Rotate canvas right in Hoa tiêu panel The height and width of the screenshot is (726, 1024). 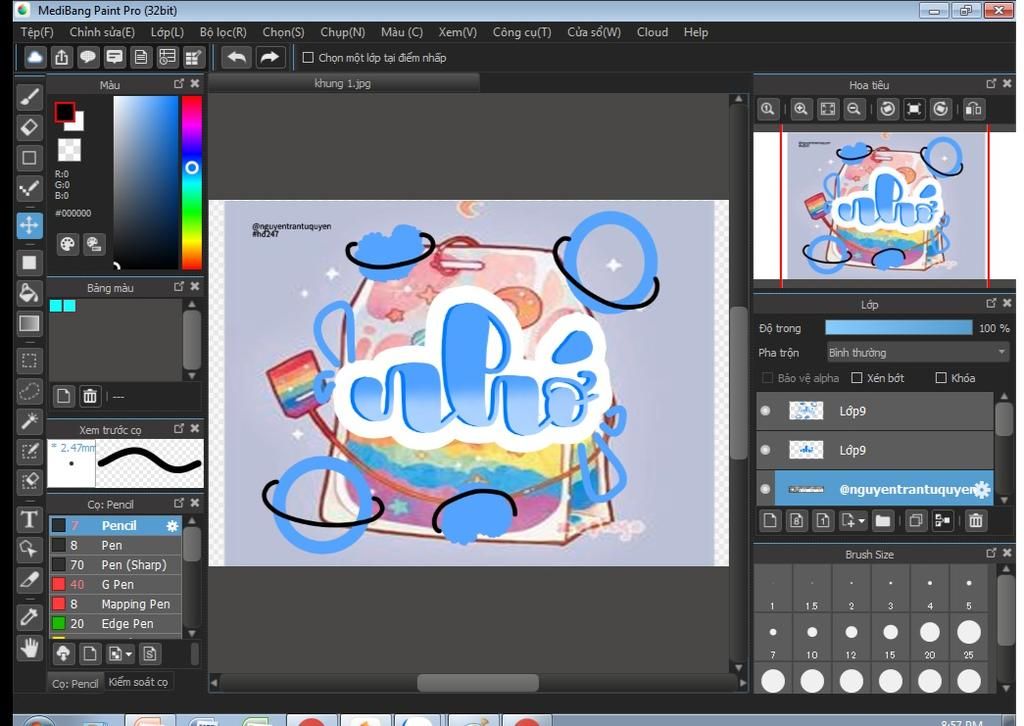click(x=940, y=110)
